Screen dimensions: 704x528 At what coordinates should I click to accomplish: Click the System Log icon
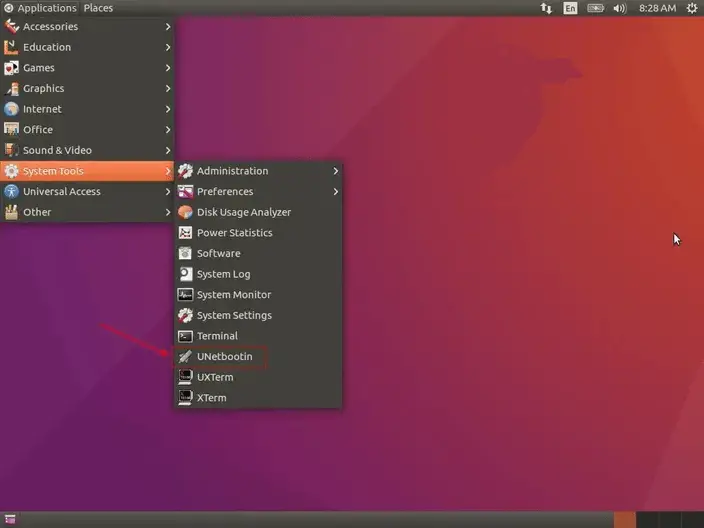click(185, 274)
